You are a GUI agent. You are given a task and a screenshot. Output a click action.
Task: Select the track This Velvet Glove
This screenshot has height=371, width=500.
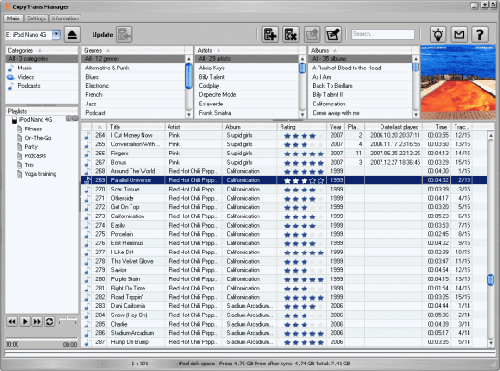pos(284,261)
